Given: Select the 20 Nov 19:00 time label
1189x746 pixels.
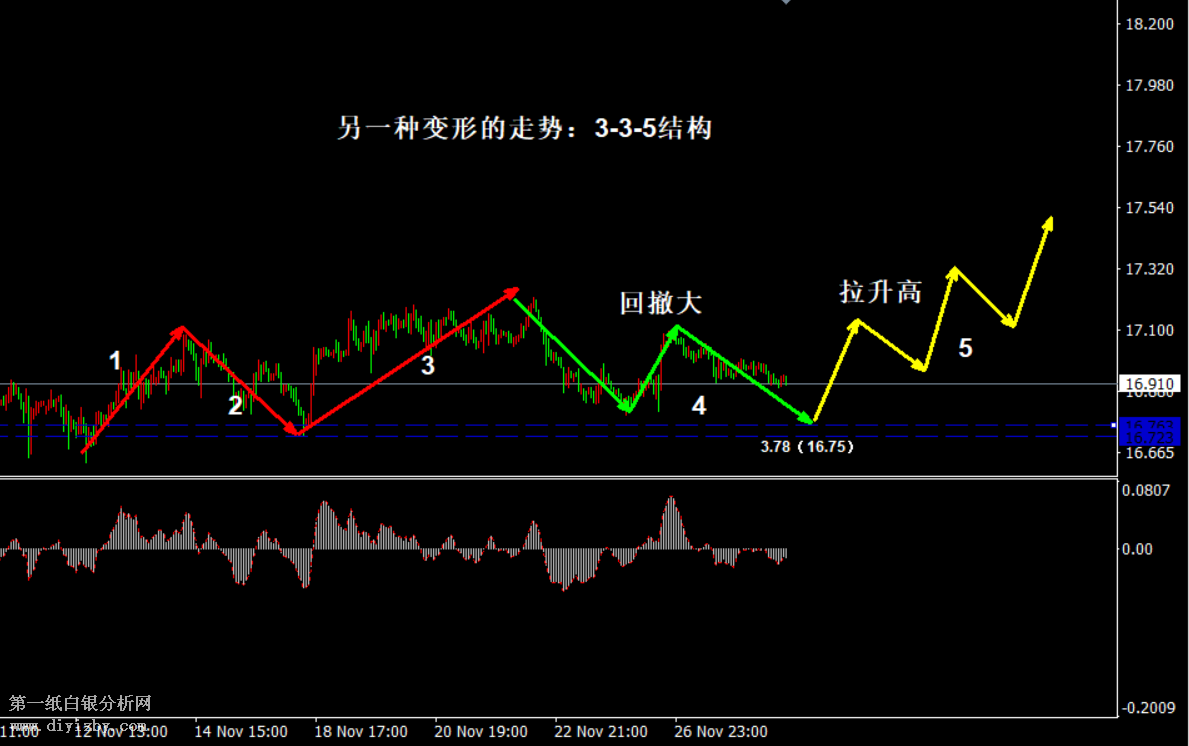Looking at the screenshot, I should (x=480, y=731).
